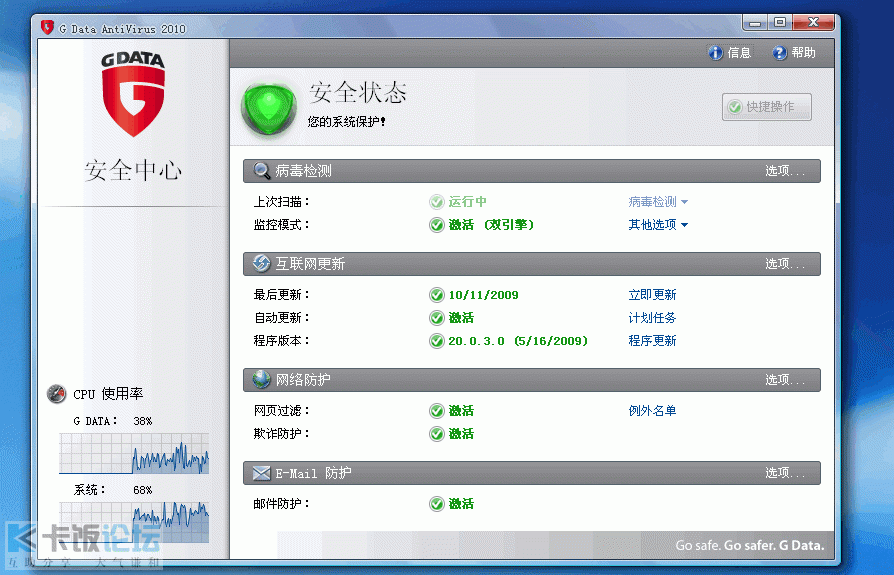Click the green check beside 10/11/2009
Image resolution: width=894 pixels, height=575 pixels.
(437, 295)
